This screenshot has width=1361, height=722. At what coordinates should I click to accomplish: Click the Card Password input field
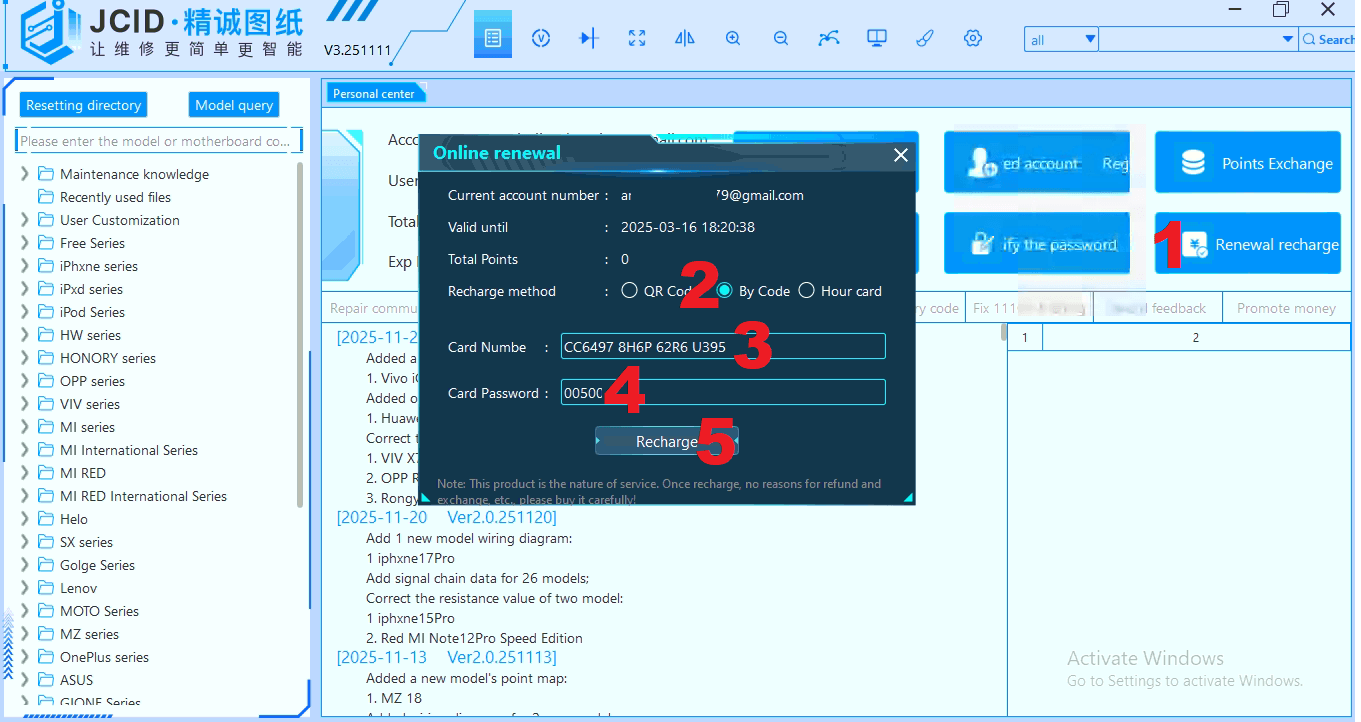coord(722,393)
